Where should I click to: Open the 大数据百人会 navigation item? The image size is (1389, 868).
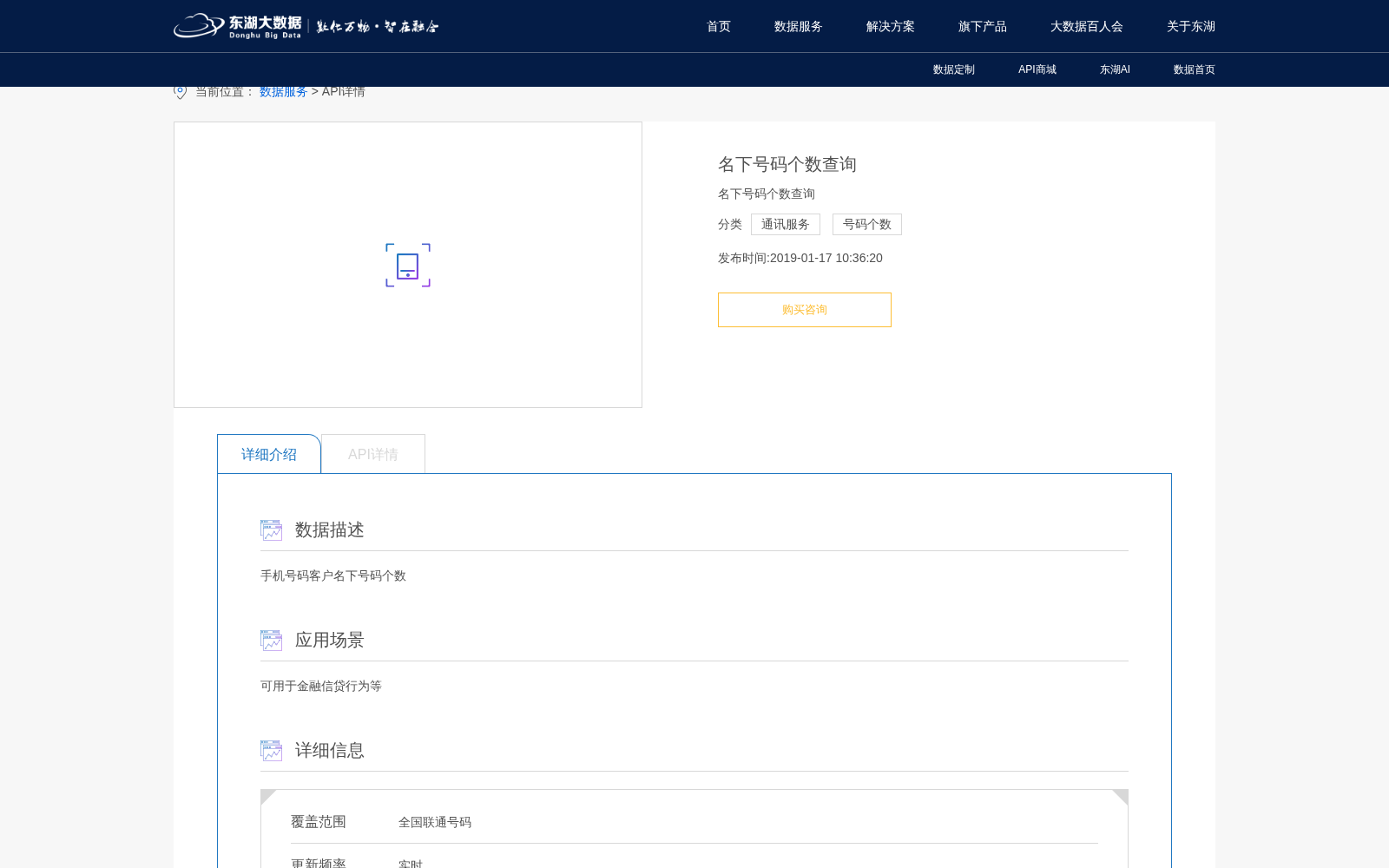(x=1087, y=26)
